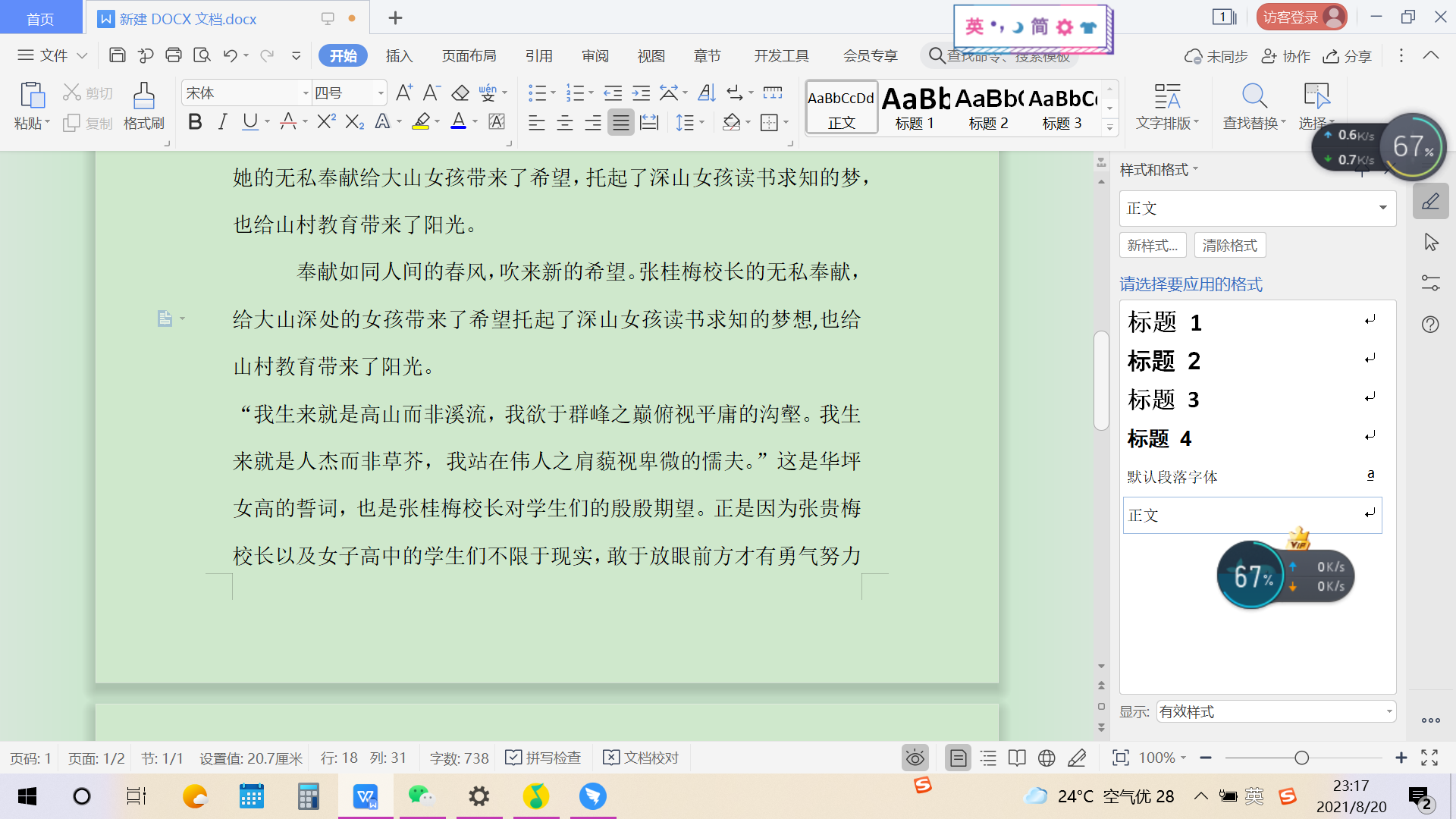This screenshot has height=819, width=1456.
Task: Click the 清除格式 button
Action: (1230, 245)
